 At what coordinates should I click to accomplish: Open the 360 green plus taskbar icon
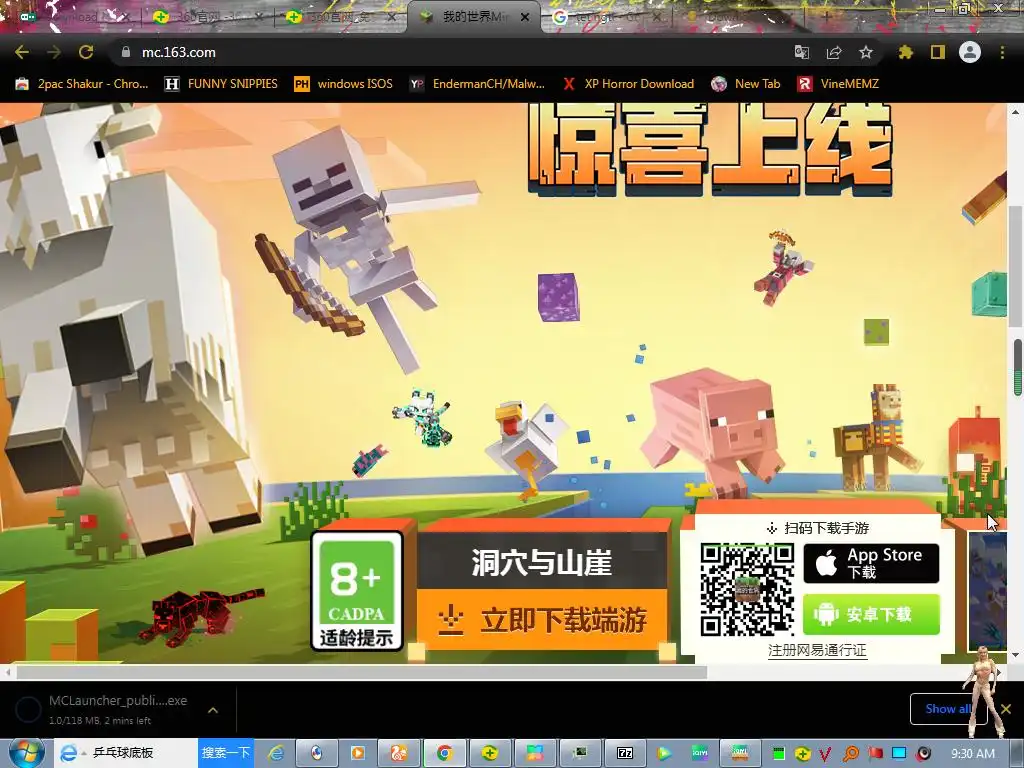(x=490, y=753)
